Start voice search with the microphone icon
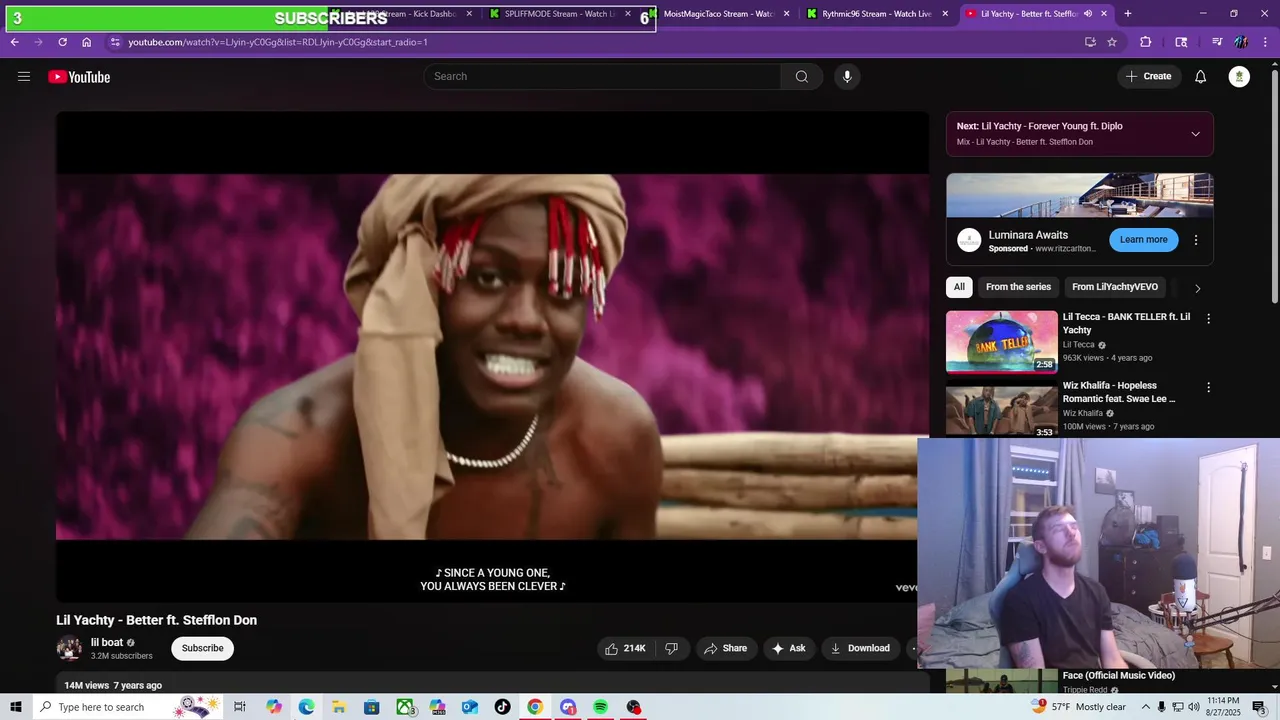Screen dimensions: 1280x720 (847, 77)
